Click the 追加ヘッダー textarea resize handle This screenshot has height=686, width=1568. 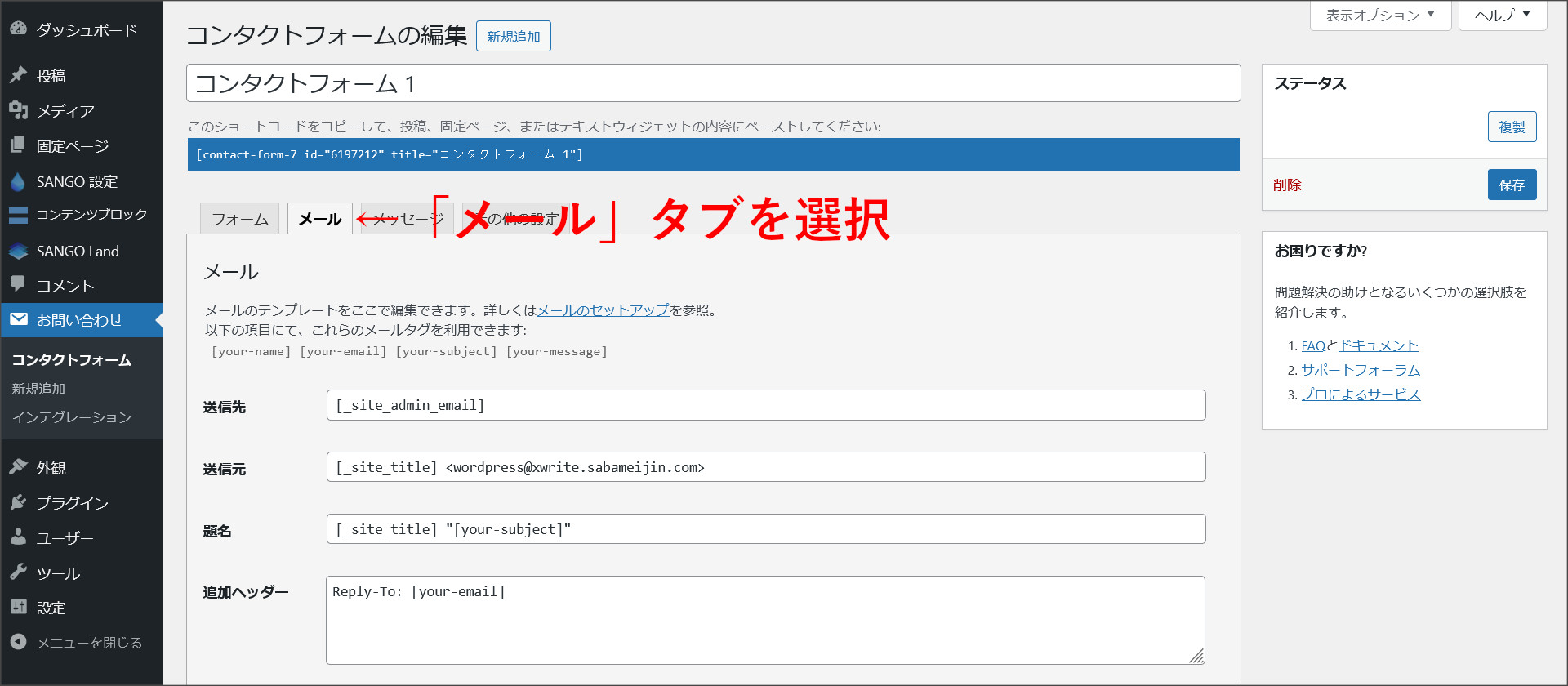(1196, 656)
